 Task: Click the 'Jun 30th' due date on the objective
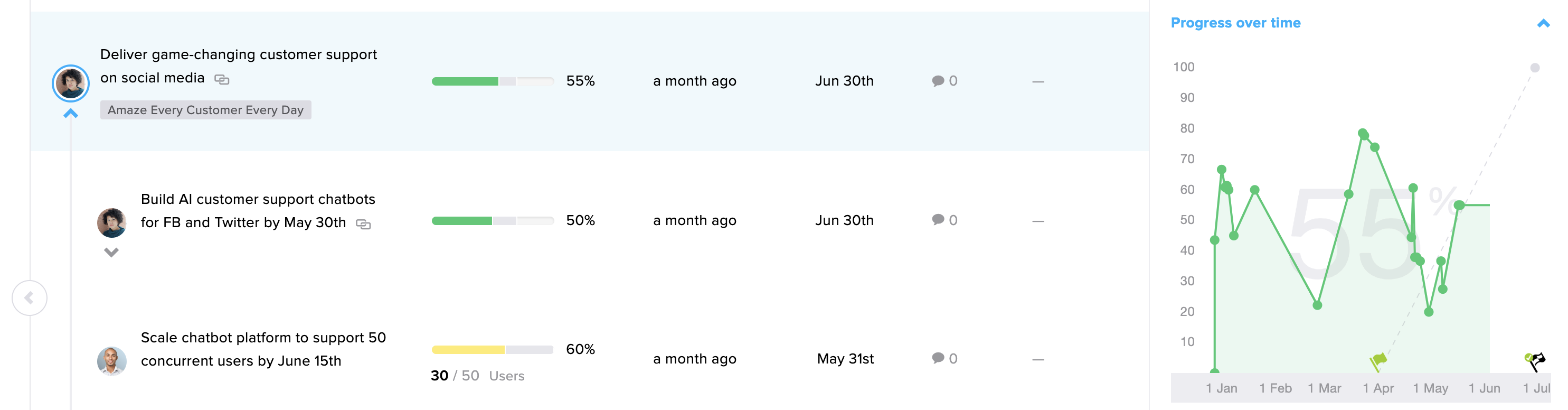(x=844, y=80)
